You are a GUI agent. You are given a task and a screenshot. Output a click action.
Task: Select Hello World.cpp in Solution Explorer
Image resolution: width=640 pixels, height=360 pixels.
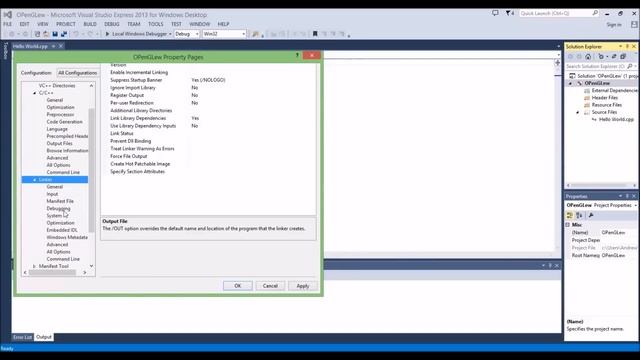(616, 120)
